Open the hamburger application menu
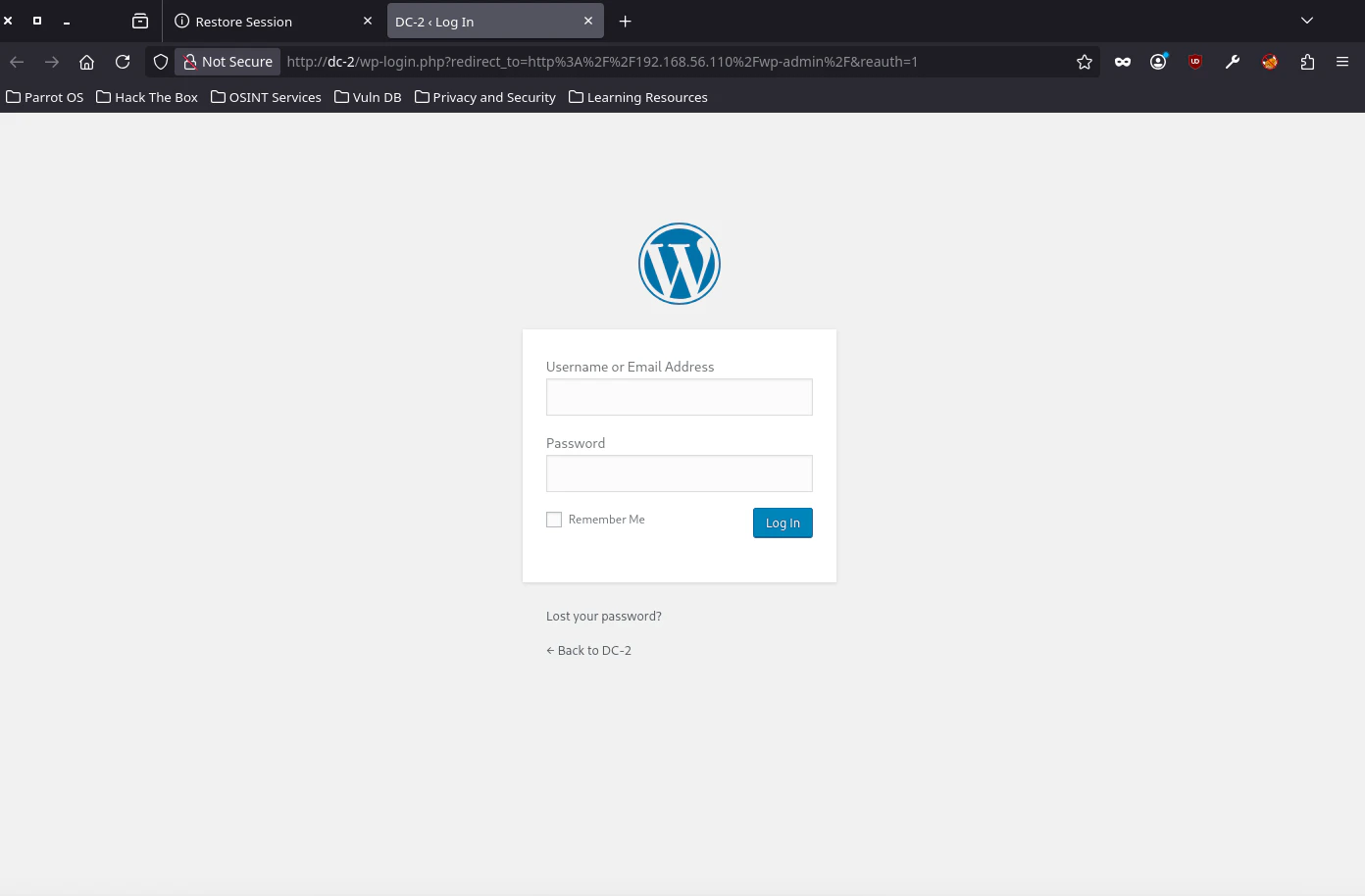 (x=1342, y=62)
